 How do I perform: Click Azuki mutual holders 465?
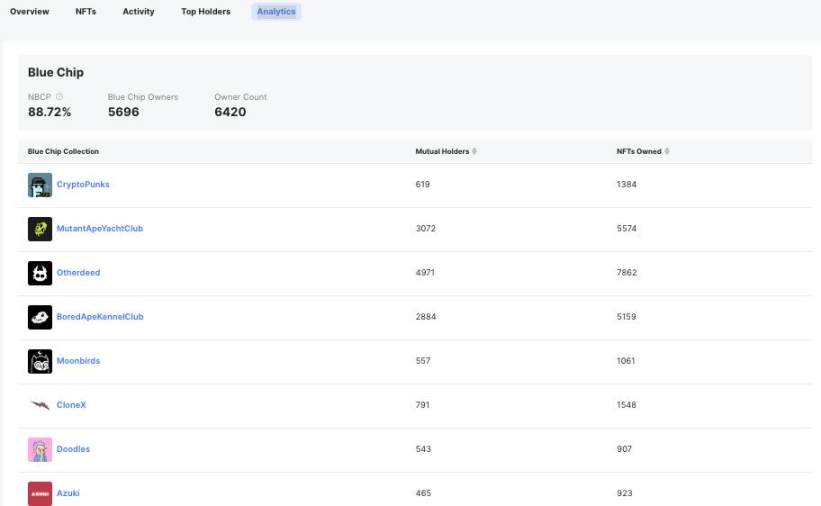[423, 493]
